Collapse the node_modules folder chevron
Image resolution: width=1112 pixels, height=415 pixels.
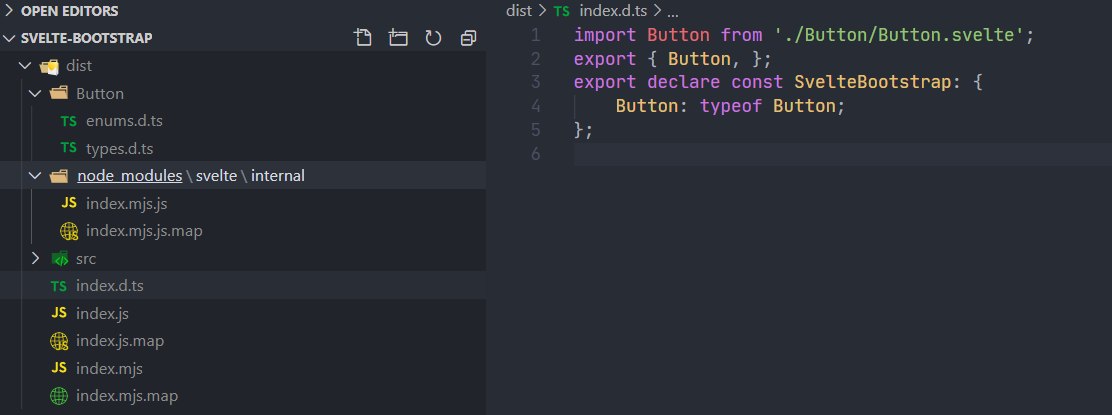35,176
